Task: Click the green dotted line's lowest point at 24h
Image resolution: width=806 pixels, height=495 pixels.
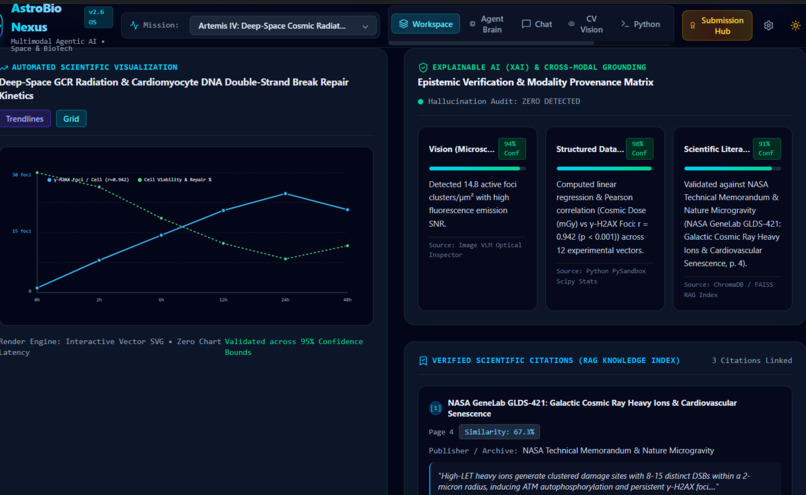Action: click(x=286, y=259)
